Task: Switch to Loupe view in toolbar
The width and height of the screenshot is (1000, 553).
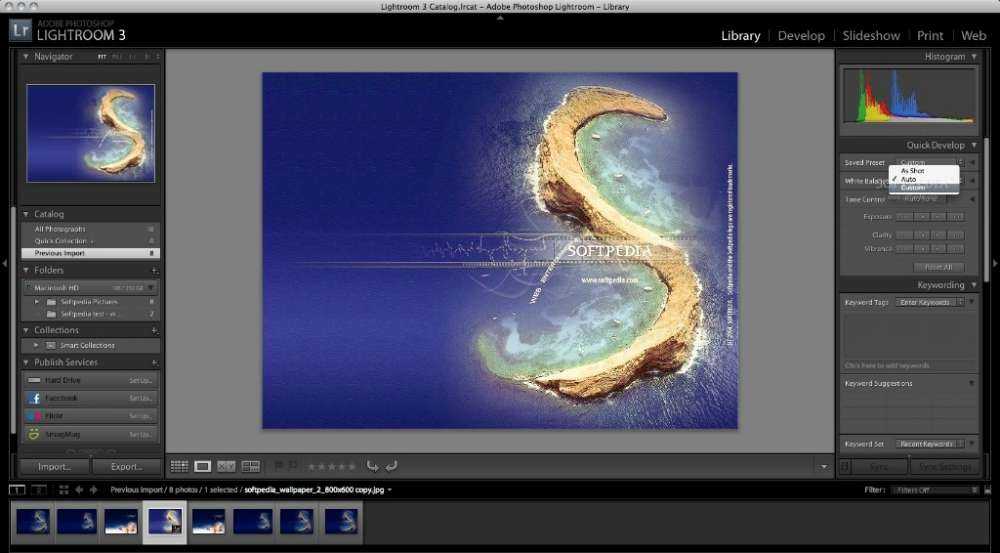Action: [202, 466]
